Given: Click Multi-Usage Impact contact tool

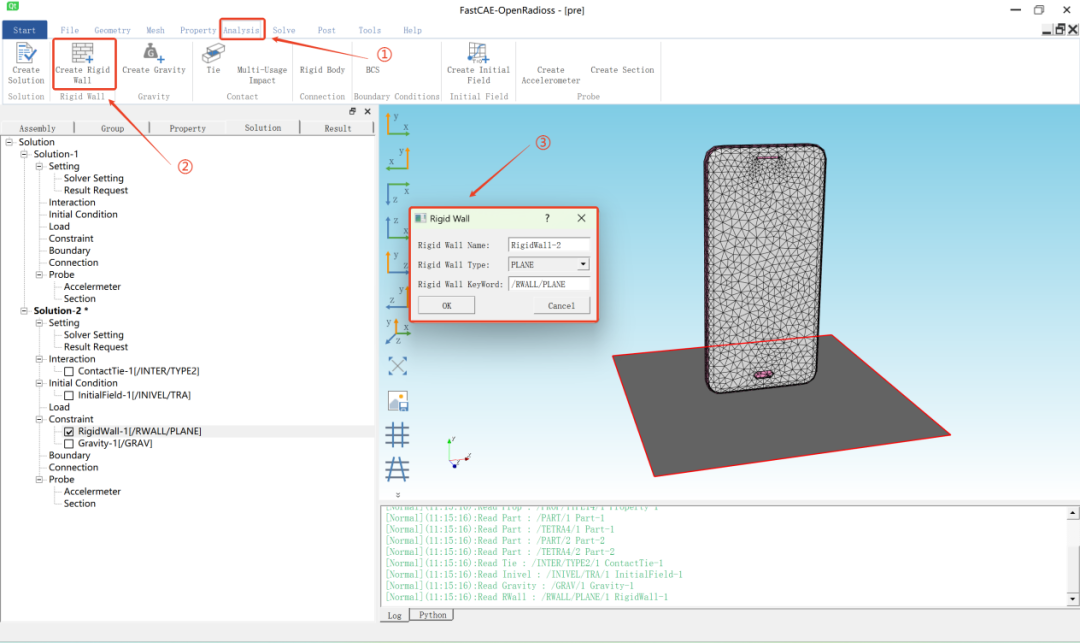Looking at the screenshot, I should (x=262, y=74).
